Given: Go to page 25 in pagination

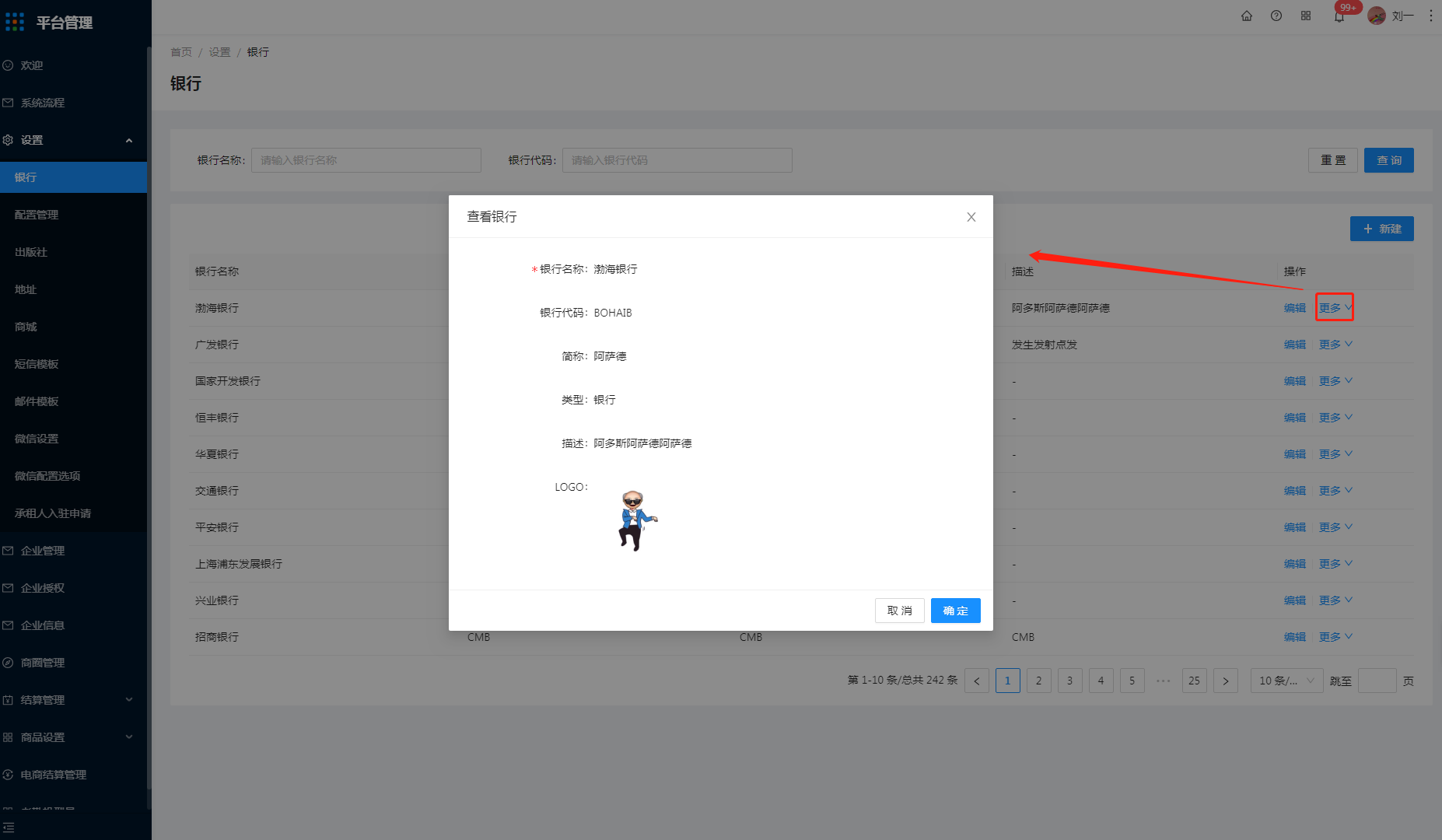Looking at the screenshot, I should point(1195,681).
